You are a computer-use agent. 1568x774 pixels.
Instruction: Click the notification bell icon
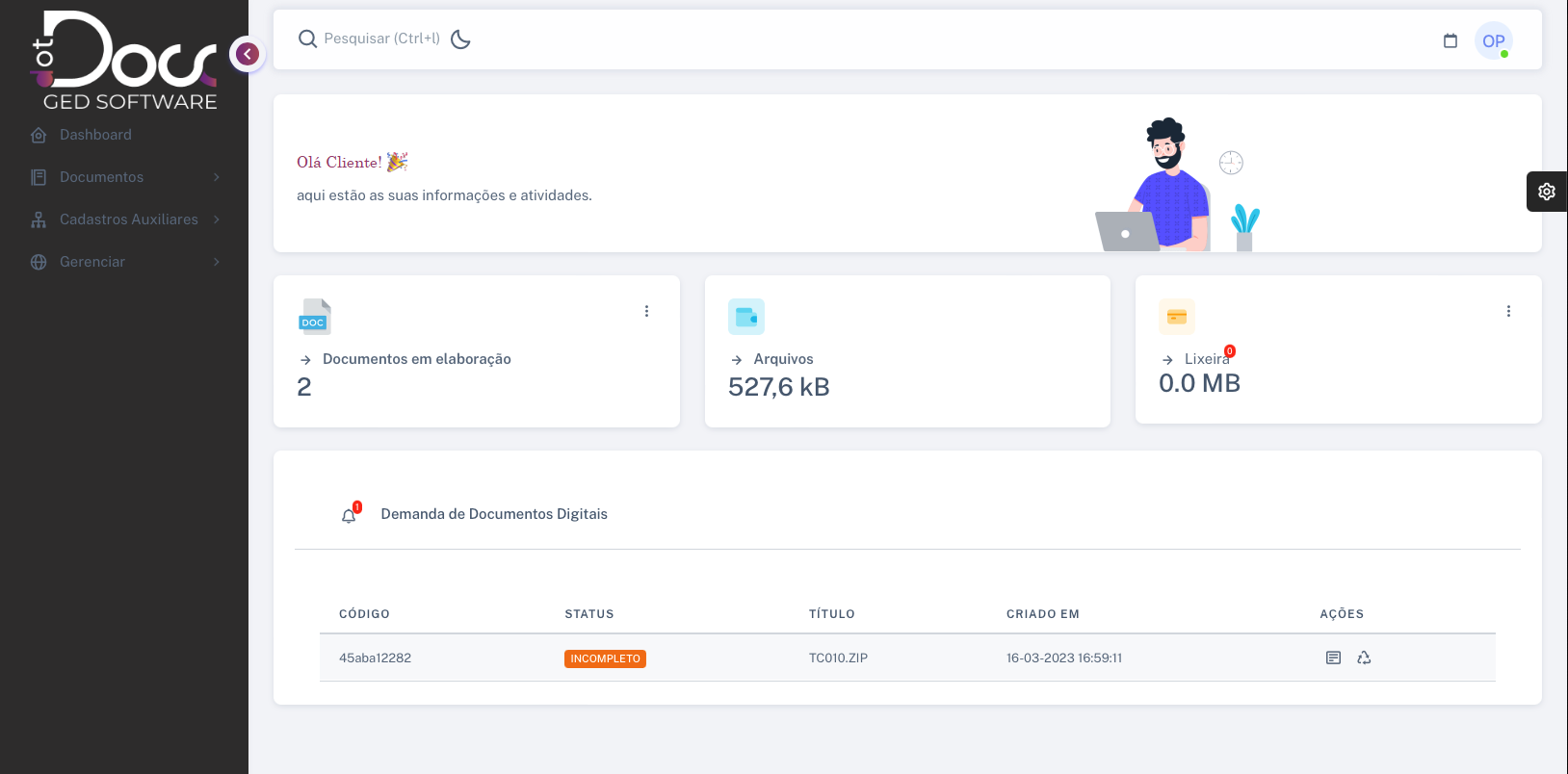(x=349, y=515)
